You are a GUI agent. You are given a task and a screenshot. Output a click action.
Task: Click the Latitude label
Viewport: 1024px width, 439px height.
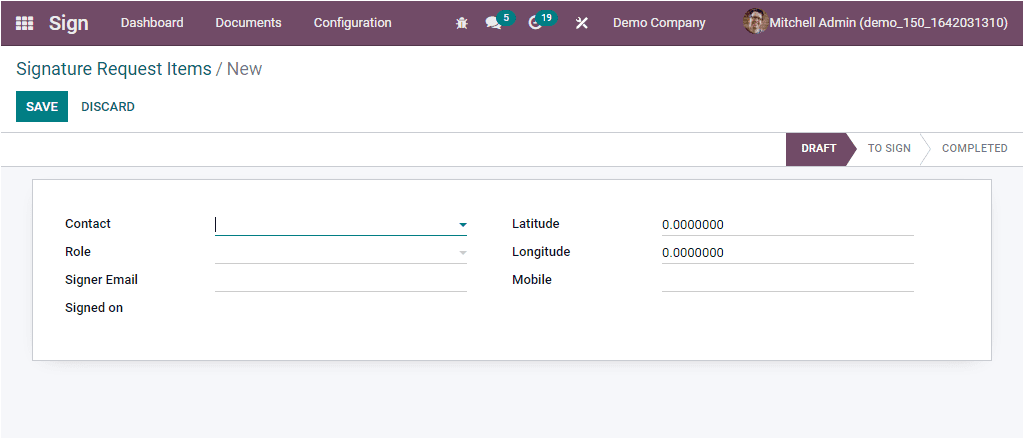[x=536, y=223]
